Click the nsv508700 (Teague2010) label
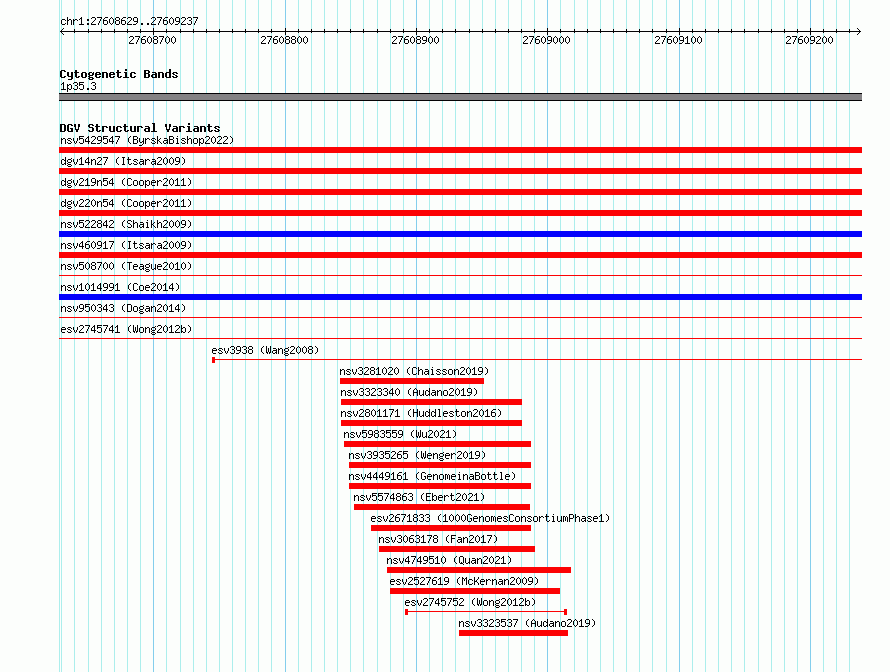Image resolution: width=890 pixels, height=672 pixels. point(126,266)
